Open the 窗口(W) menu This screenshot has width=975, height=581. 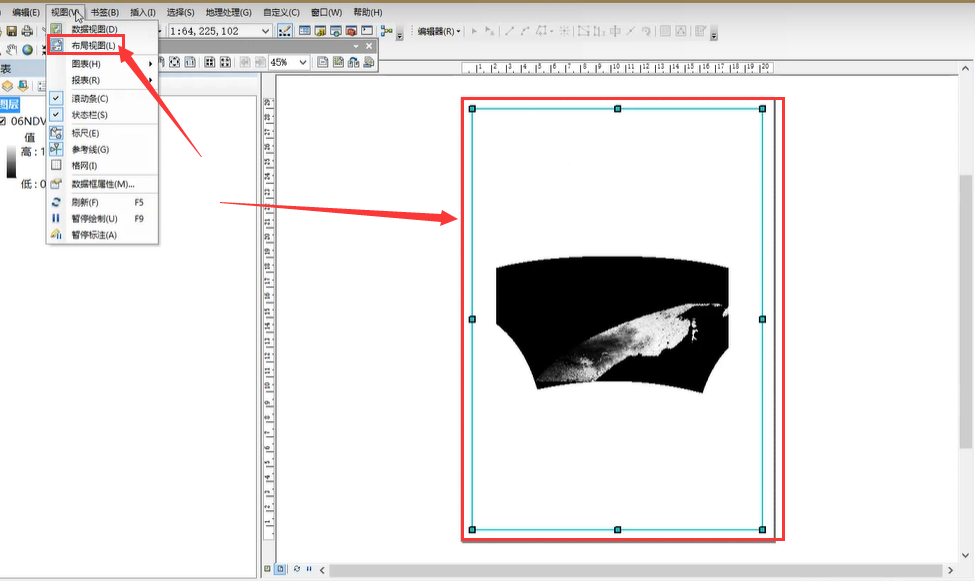point(326,12)
